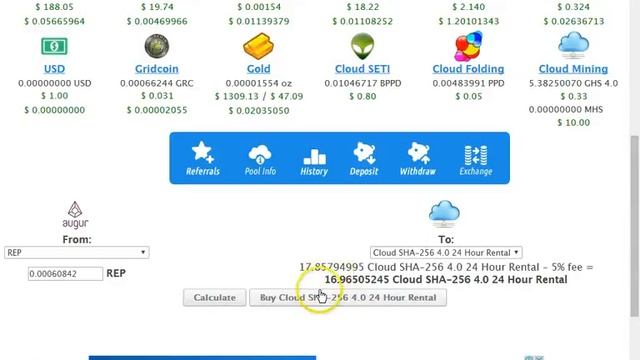Click Buy Cloud SHA-256 4.0 24 Hour Rental button

(348, 298)
